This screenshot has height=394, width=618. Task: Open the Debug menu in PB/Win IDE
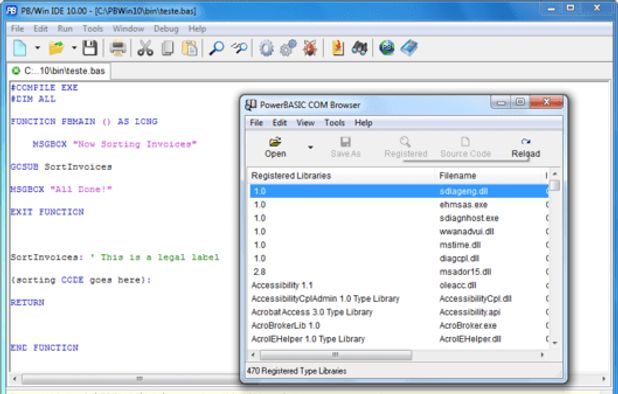pos(166,29)
